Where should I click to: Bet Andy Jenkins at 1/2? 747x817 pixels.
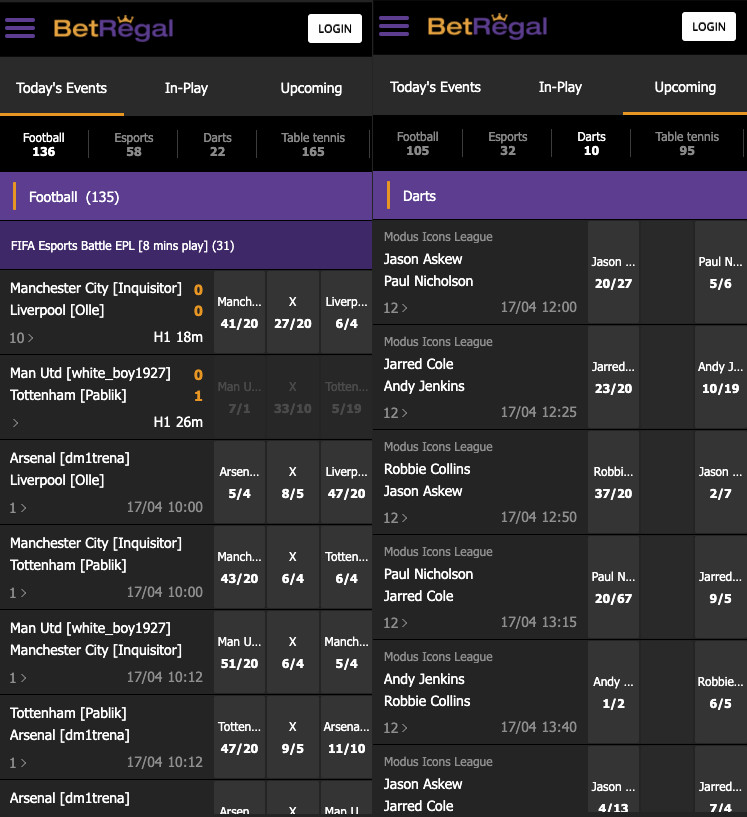614,692
